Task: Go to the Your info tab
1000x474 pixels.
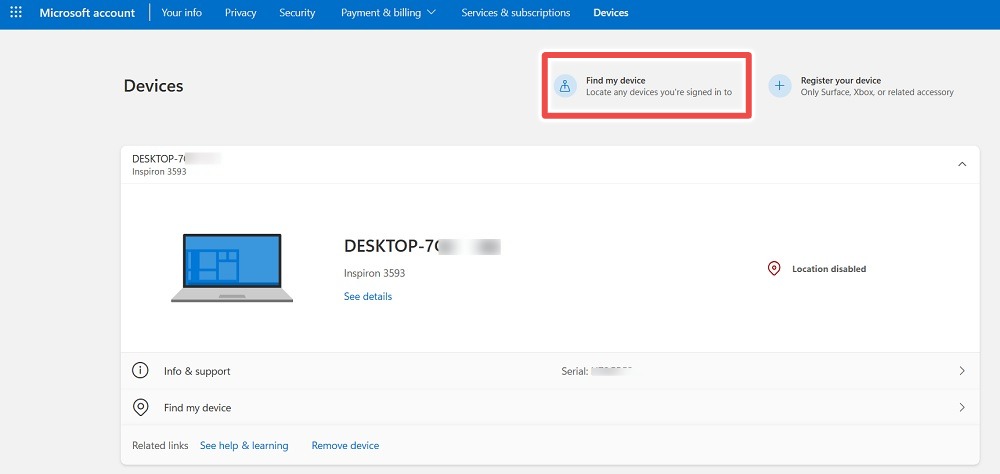Action: (182, 13)
